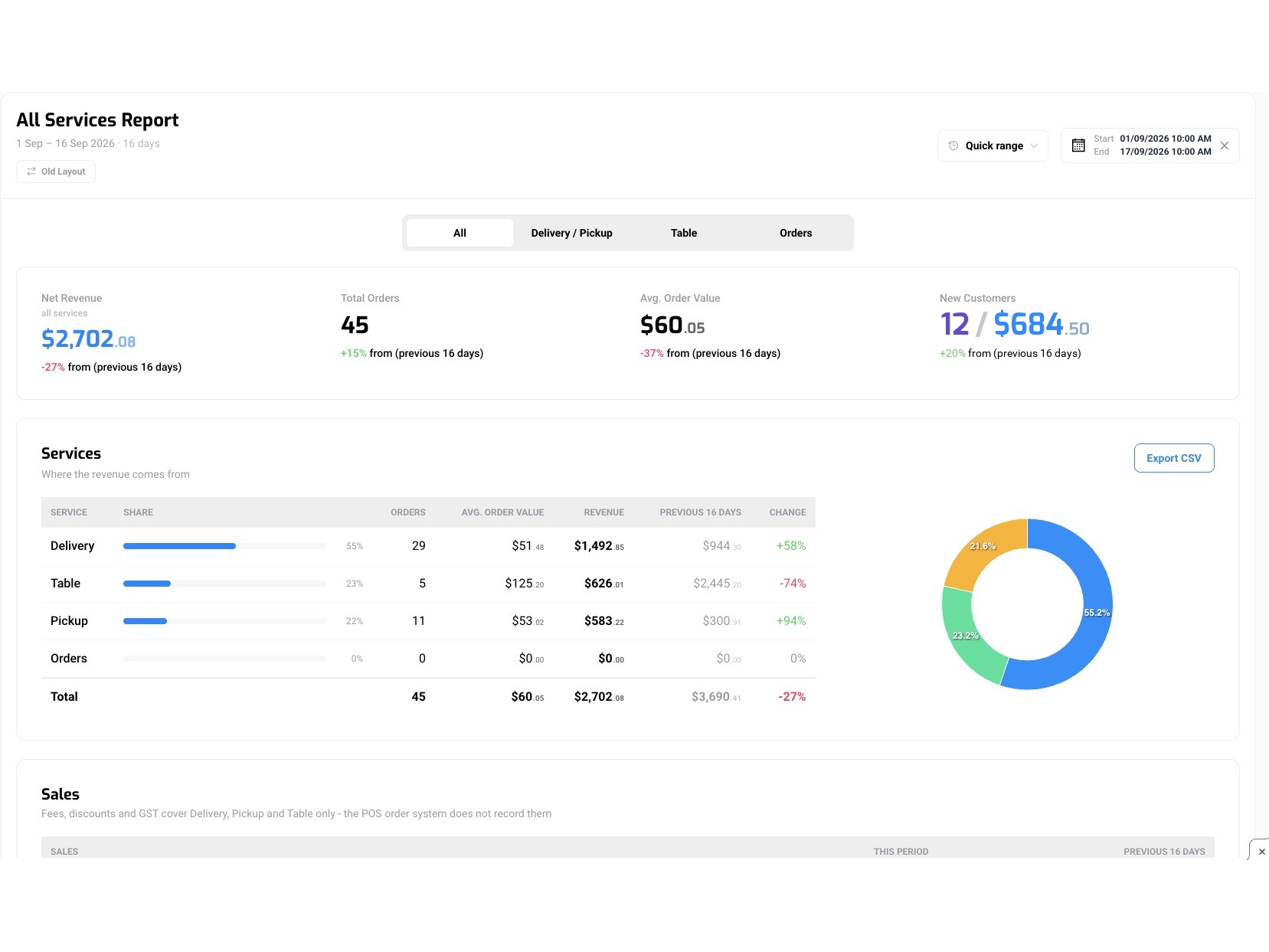Screen dimensions: 1269x952
Task: Switch to the All tab
Action: point(460,233)
